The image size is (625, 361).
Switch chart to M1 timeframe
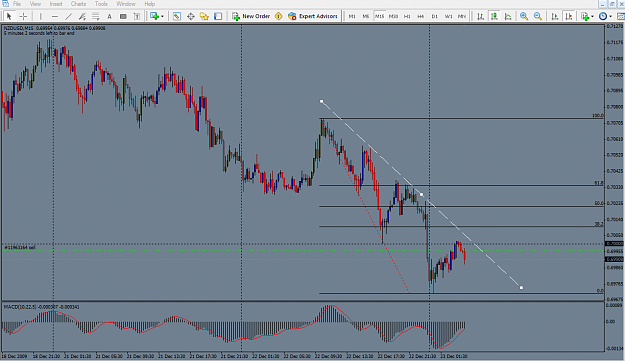[352, 16]
